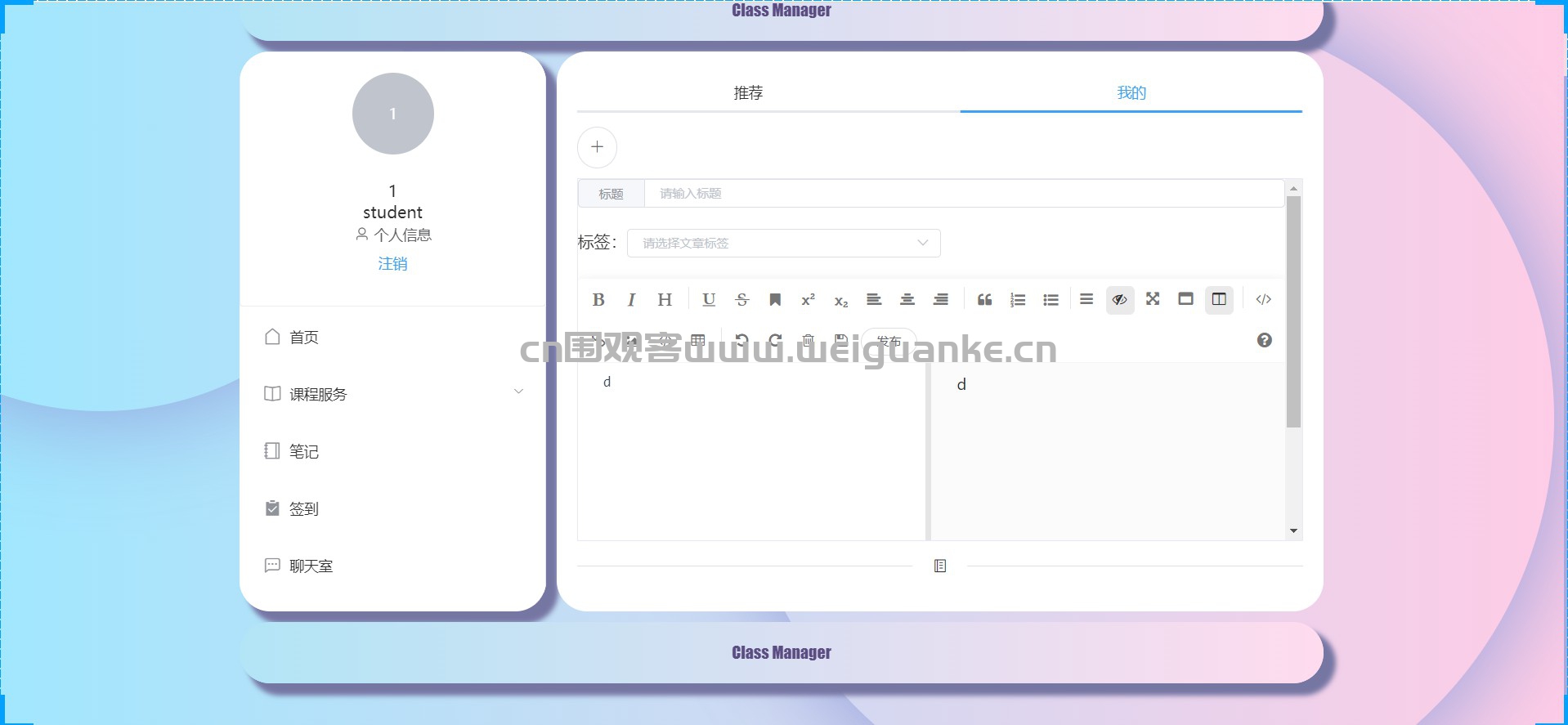
Task: Switch to the 推荐 tab
Action: 748,93
